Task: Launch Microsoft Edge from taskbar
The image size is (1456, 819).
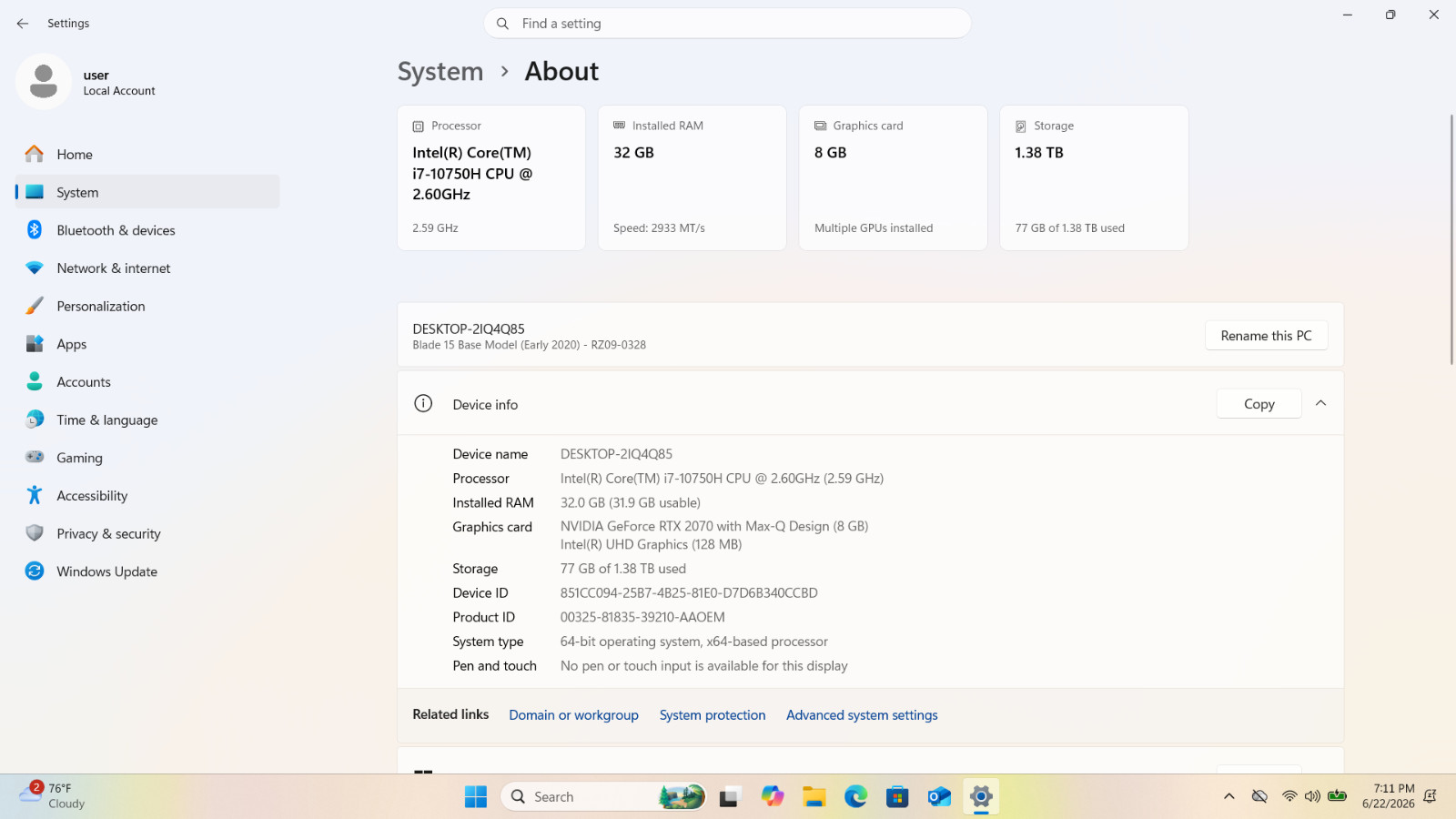Action: point(856,797)
